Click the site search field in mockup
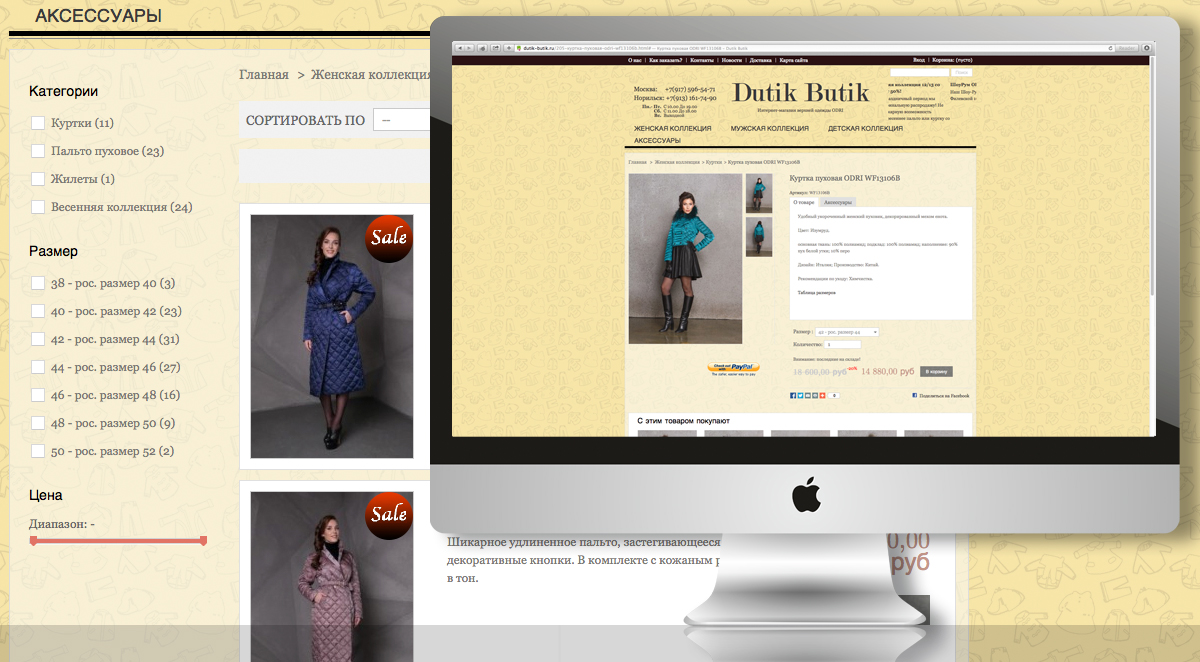1200x662 pixels. pos(919,72)
